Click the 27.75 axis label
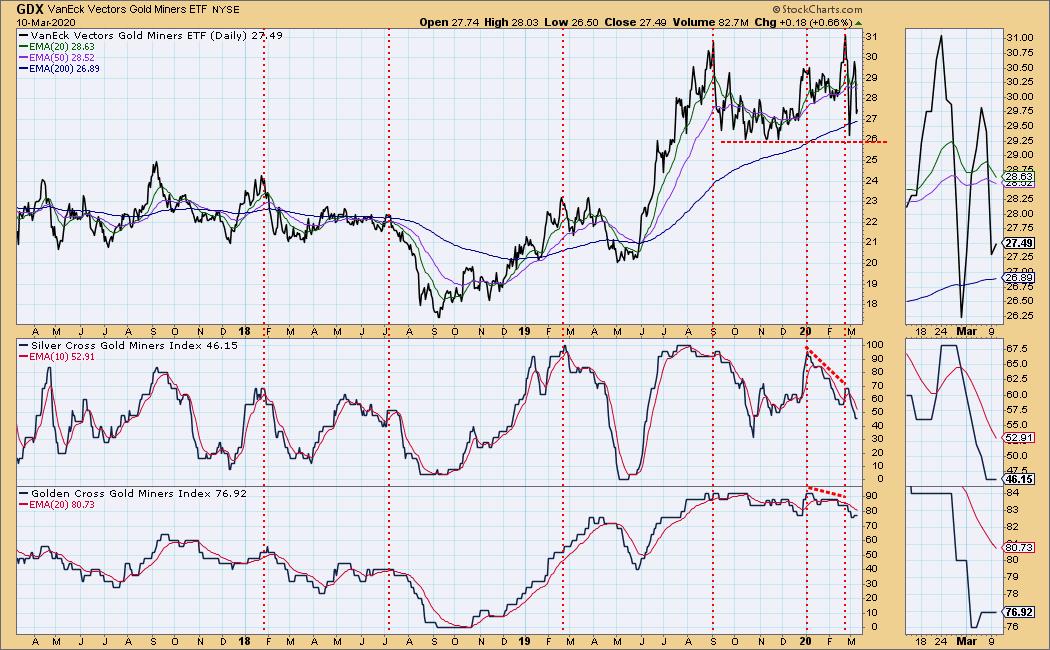This screenshot has width=1050, height=650. click(x=1019, y=228)
